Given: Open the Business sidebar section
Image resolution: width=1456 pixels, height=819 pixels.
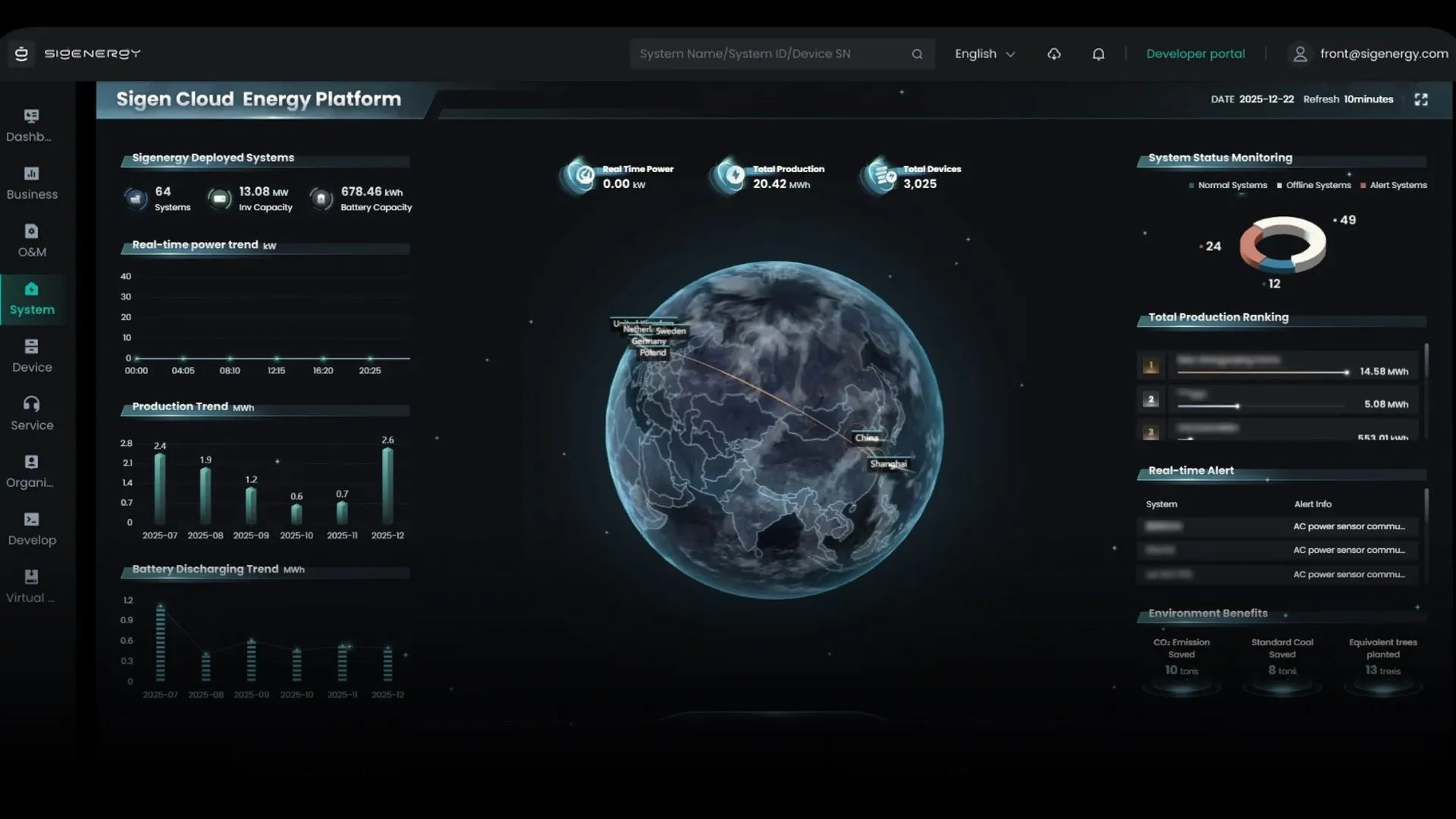Looking at the screenshot, I should (31, 183).
